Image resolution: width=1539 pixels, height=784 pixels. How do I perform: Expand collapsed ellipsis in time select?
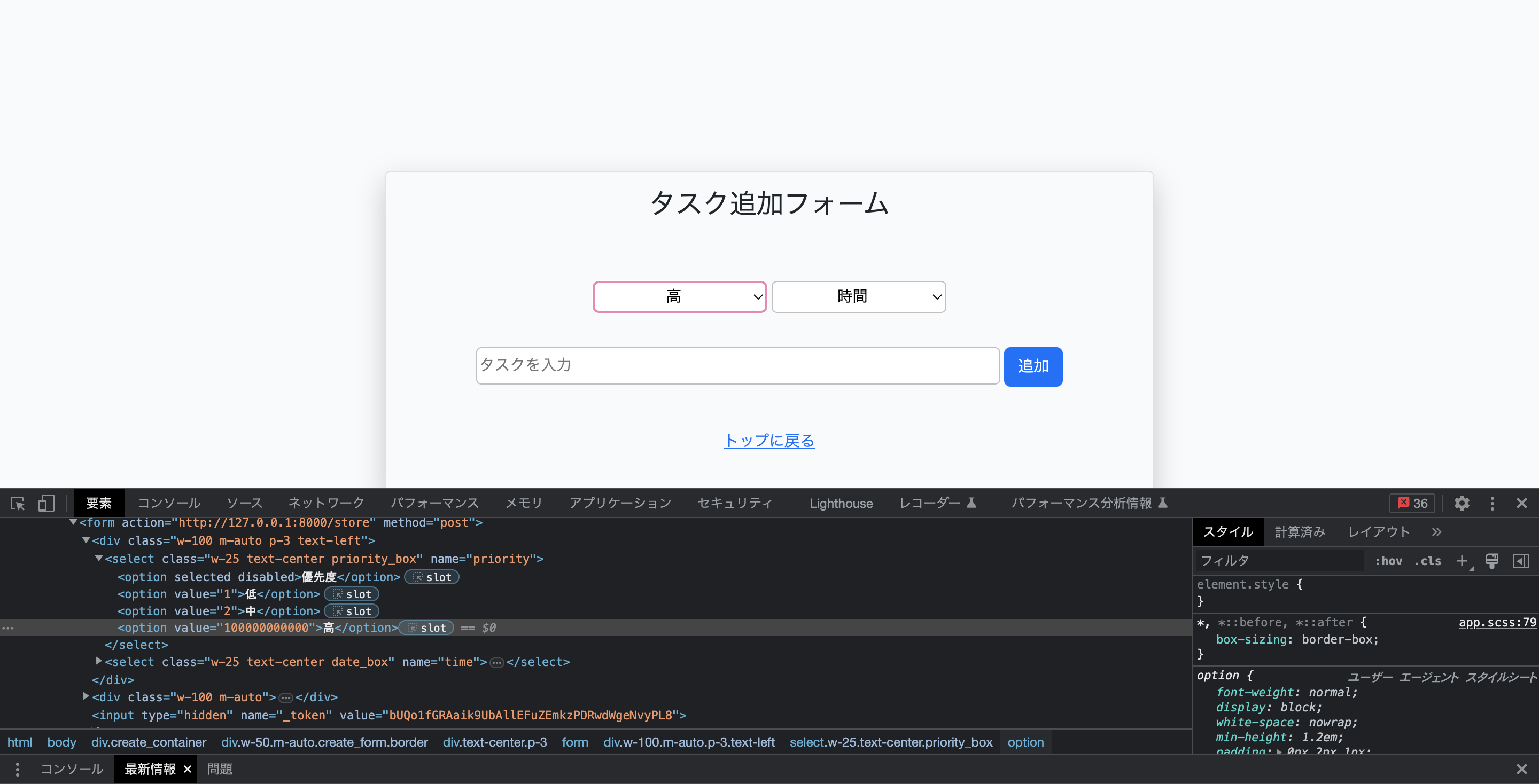tap(496, 662)
